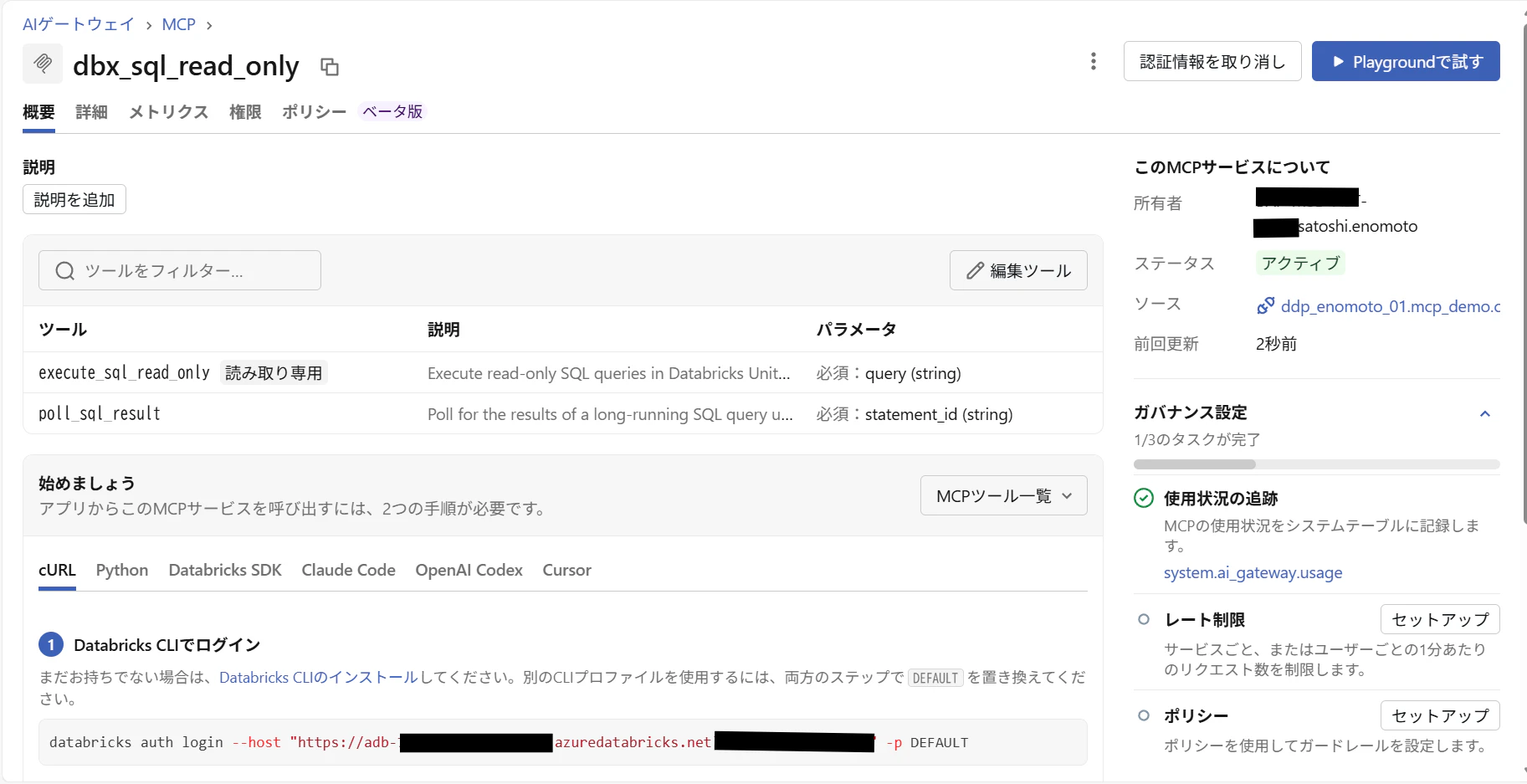Click the Playgroundで試す button

tap(1406, 61)
